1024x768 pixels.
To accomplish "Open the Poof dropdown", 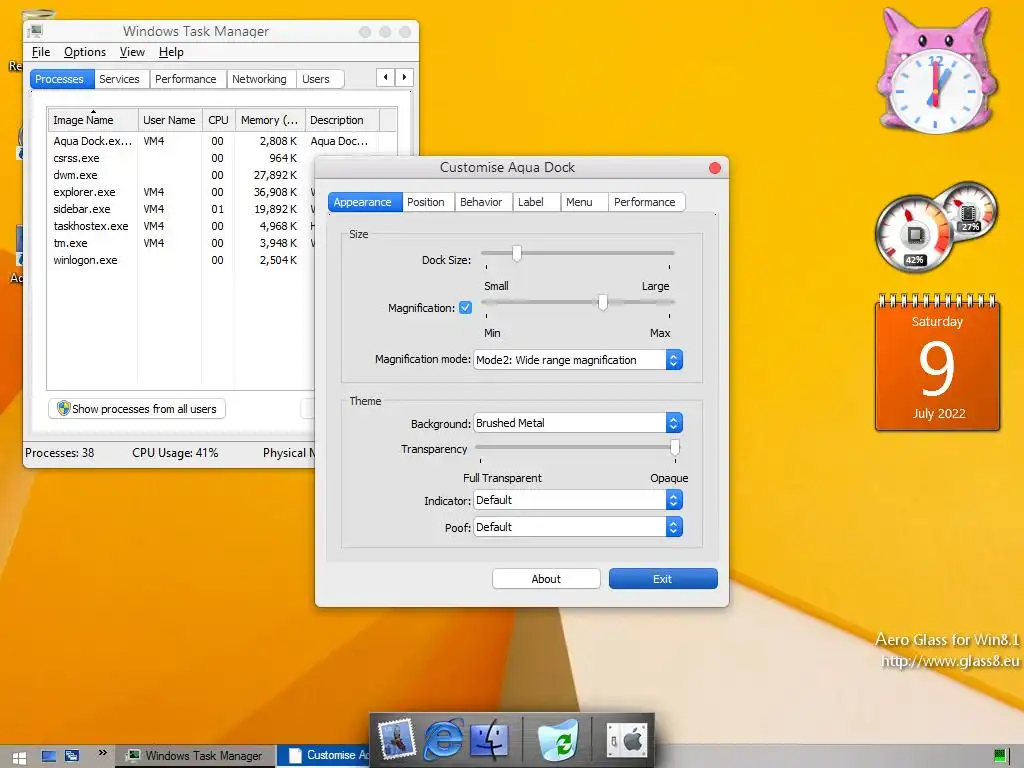I will click(x=578, y=527).
